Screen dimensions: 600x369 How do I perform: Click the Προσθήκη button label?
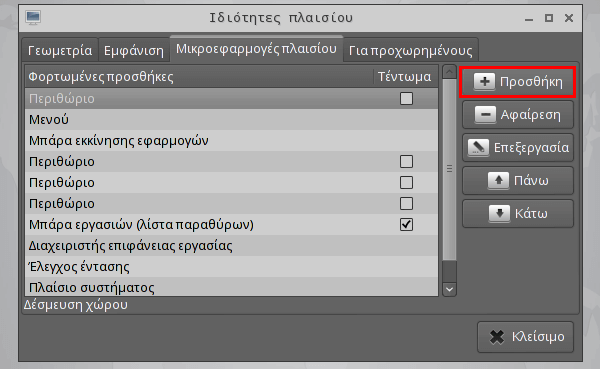[531, 82]
